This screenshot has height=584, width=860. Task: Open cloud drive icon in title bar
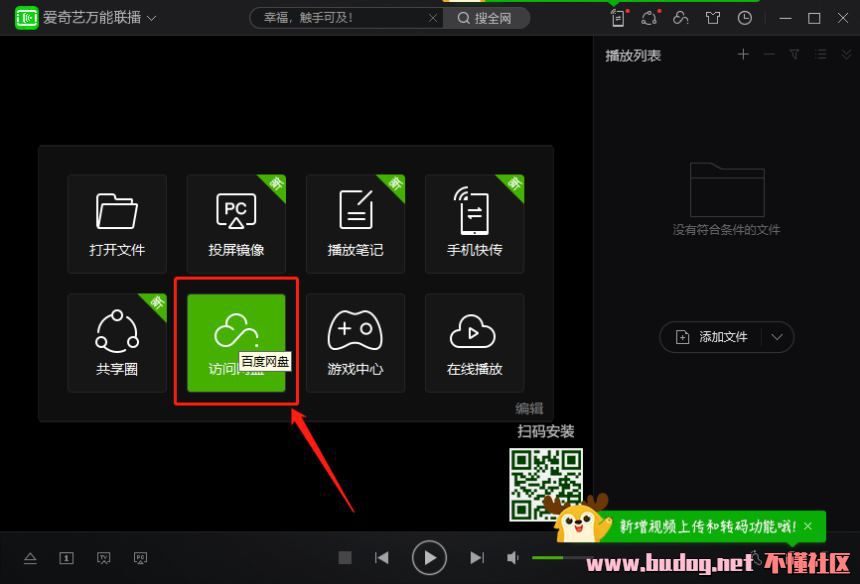tap(681, 18)
